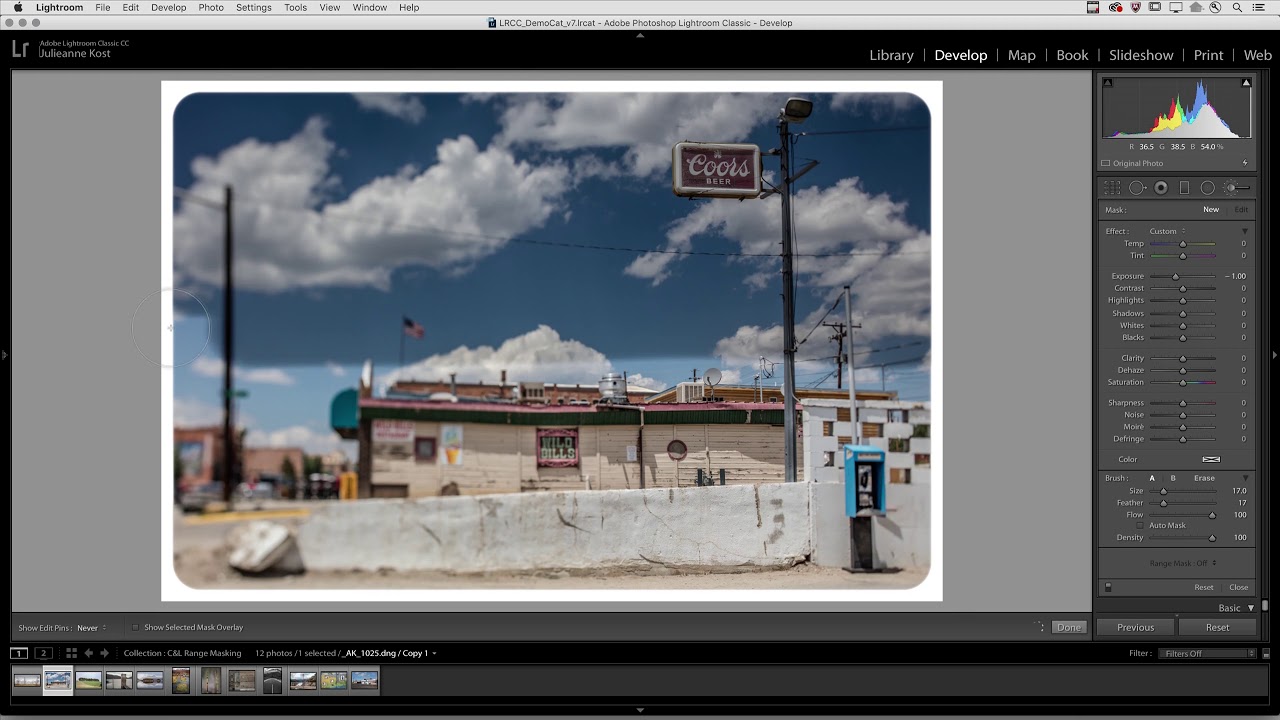Click the Previous button

click(x=1135, y=627)
